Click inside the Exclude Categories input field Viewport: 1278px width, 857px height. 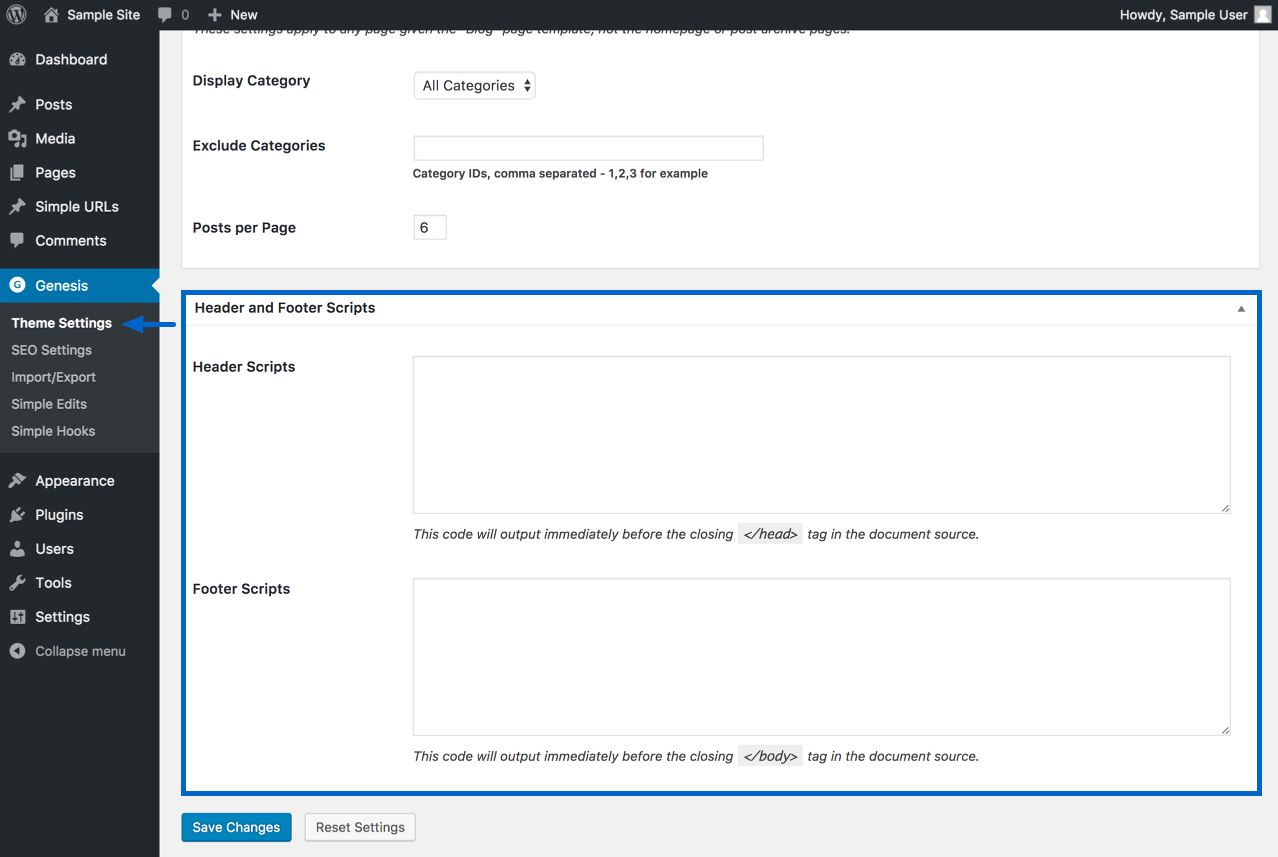588,147
